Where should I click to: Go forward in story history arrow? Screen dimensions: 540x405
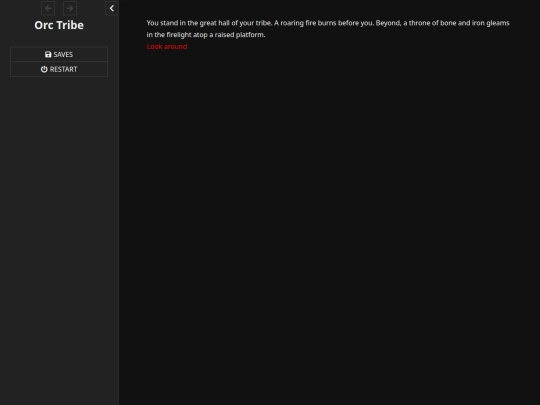click(70, 8)
